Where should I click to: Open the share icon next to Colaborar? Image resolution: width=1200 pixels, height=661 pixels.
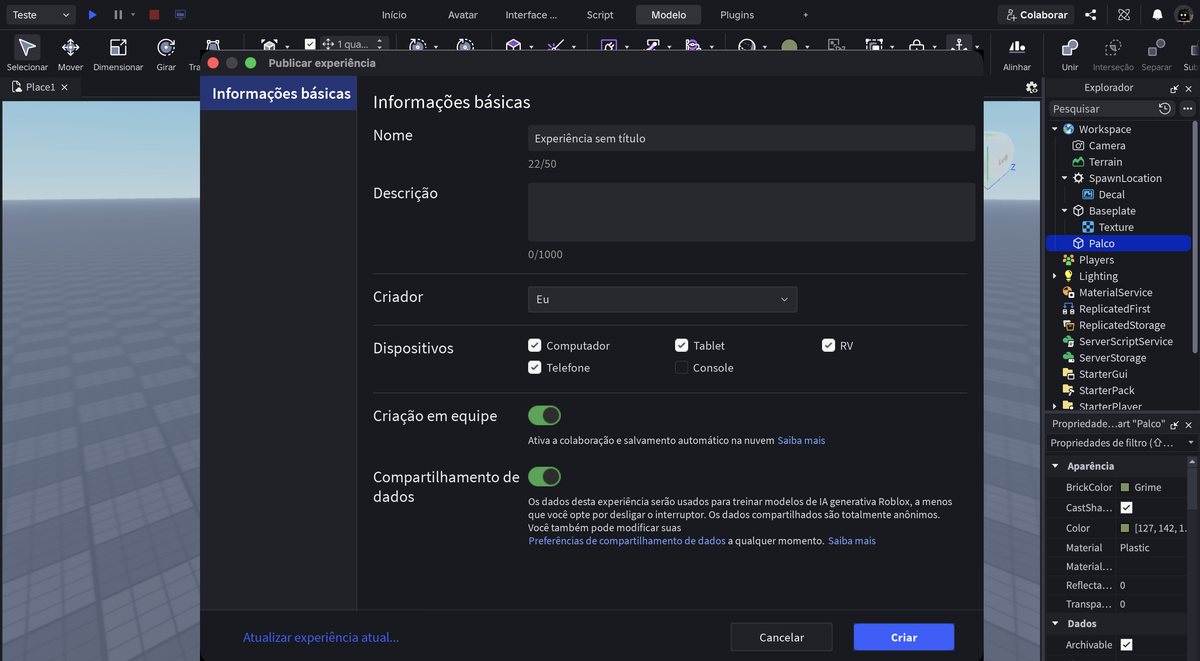[x=1091, y=15]
